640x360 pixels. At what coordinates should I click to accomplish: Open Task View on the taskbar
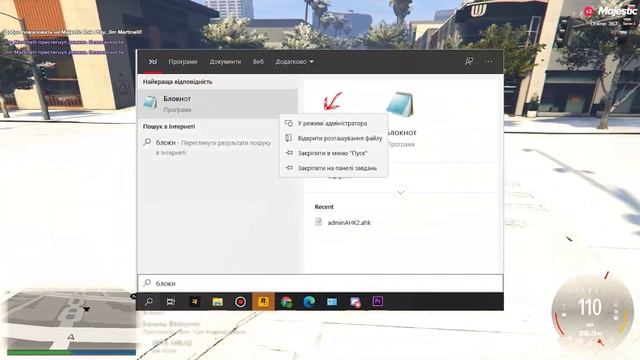pyautogui.click(x=171, y=302)
